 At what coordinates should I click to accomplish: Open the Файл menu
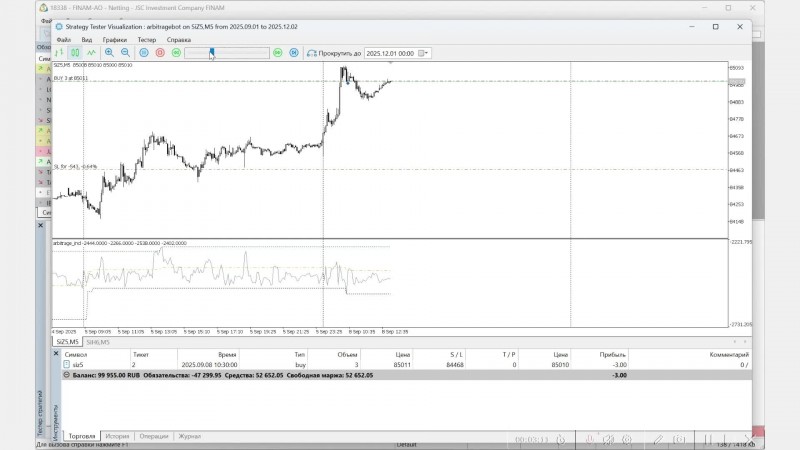pyautogui.click(x=64, y=40)
